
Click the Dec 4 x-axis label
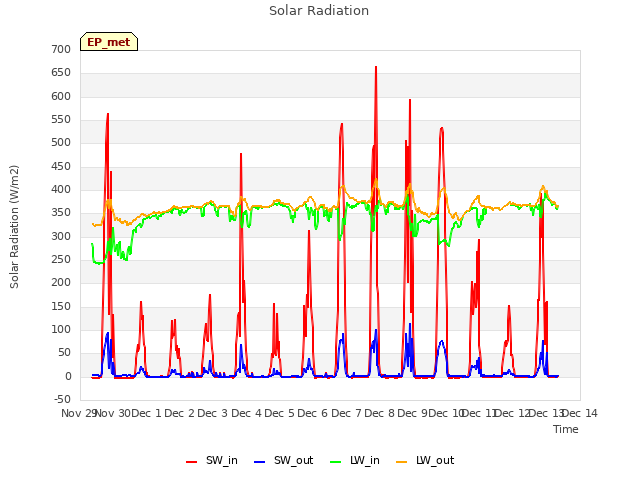(246, 413)
